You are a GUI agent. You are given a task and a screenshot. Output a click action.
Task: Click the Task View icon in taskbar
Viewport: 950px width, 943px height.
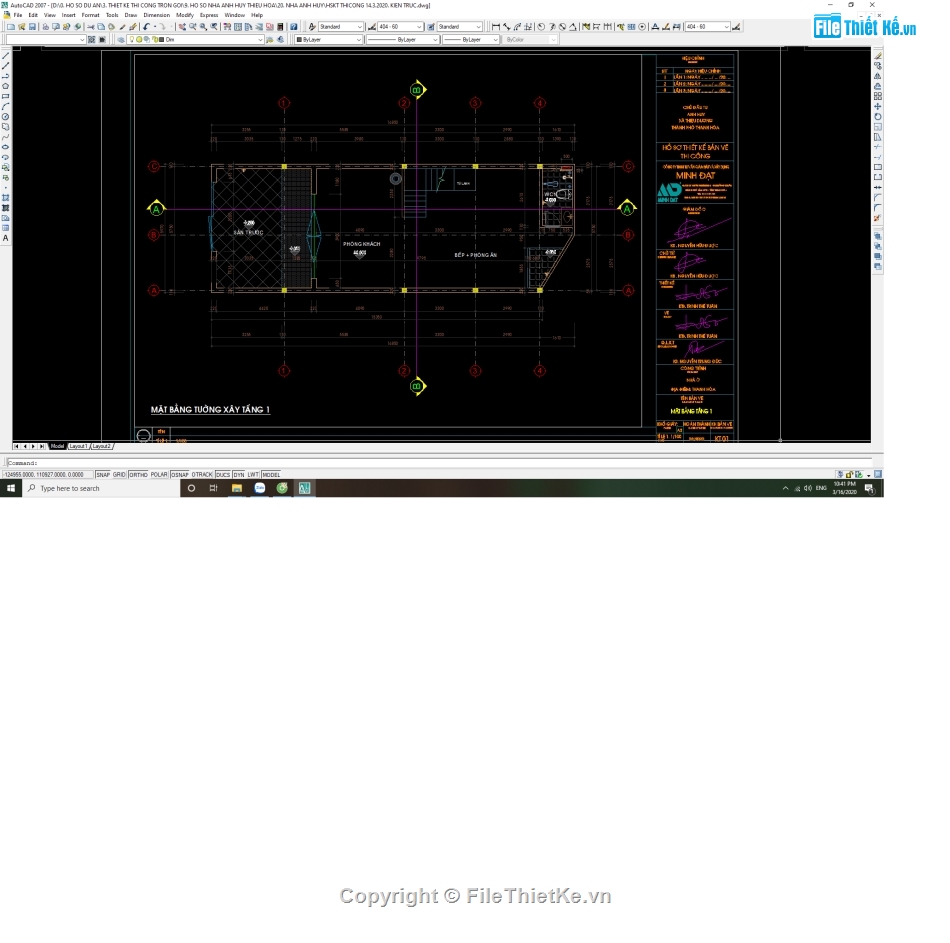point(213,488)
